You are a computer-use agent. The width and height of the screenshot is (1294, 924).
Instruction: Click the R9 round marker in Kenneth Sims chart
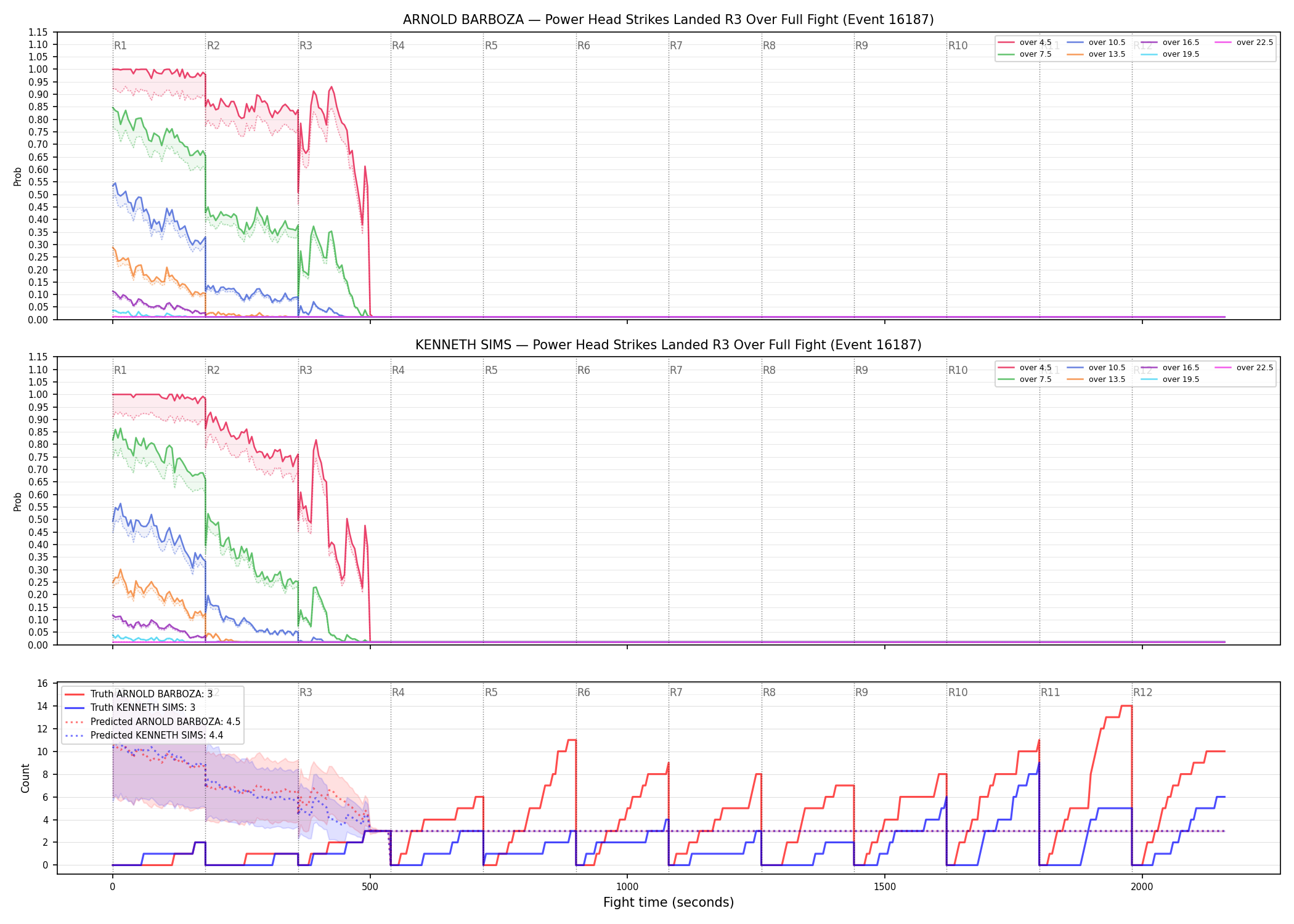[x=861, y=370]
